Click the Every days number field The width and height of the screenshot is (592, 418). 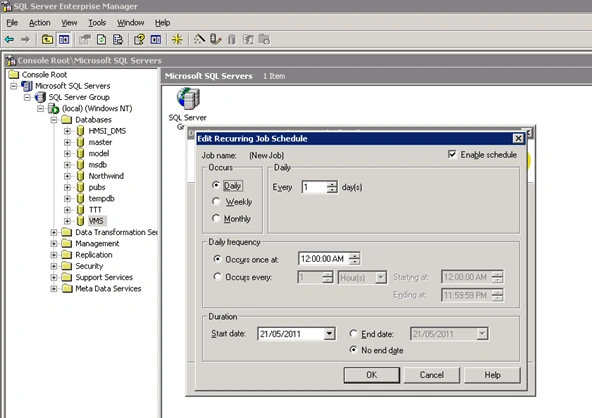click(x=314, y=187)
